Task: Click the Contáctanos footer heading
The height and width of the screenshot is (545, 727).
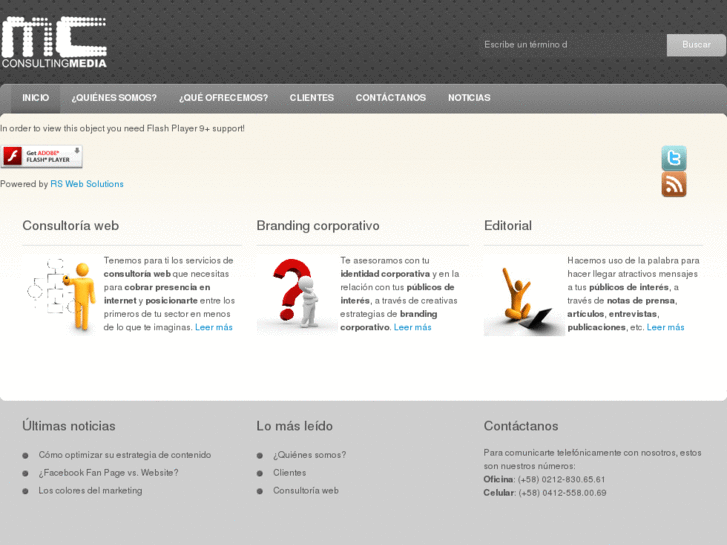Action: point(521,426)
